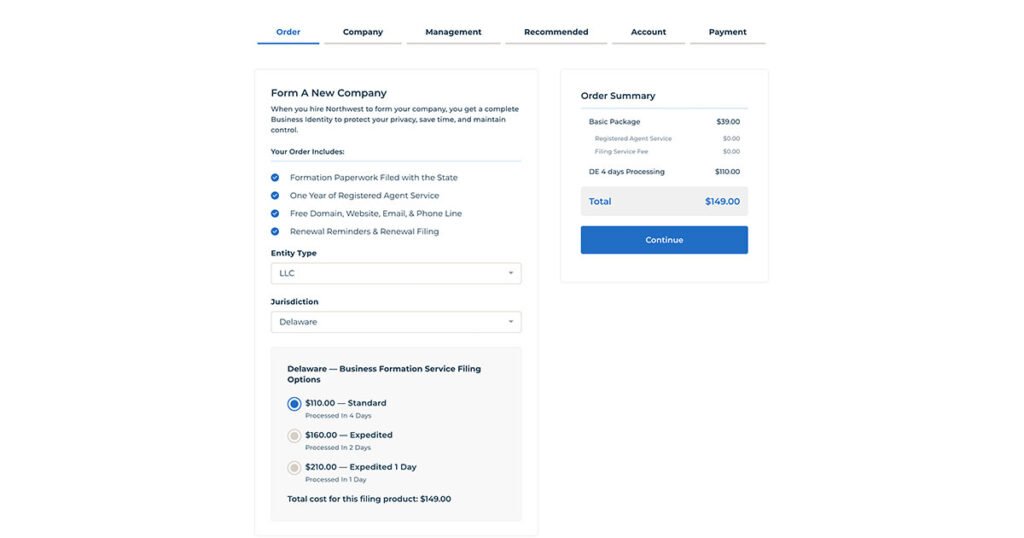Screen dimensions: 1024x538
Task: Switch to the Company tab
Action: pyautogui.click(x=363, y=32)
